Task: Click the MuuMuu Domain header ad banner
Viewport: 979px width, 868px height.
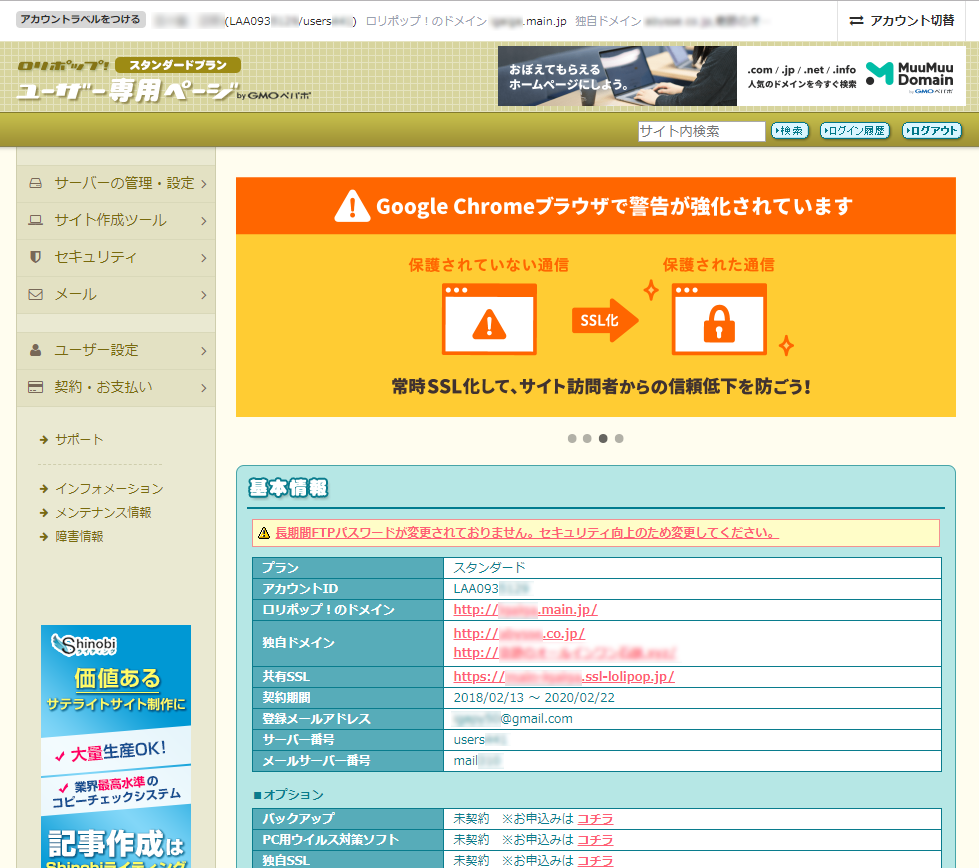Action: 732,76
